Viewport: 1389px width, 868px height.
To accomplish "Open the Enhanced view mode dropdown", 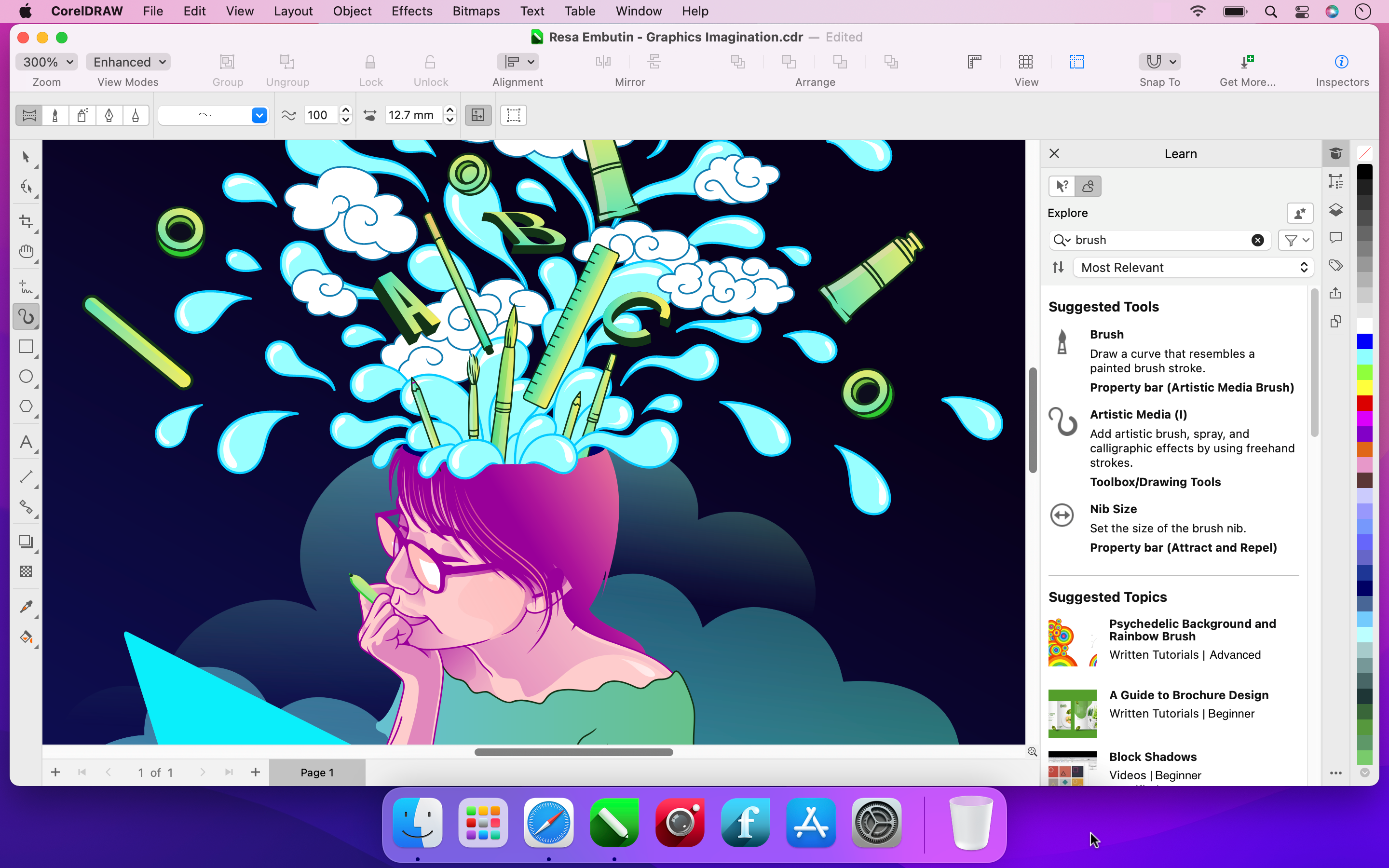I will coord(127,61).
